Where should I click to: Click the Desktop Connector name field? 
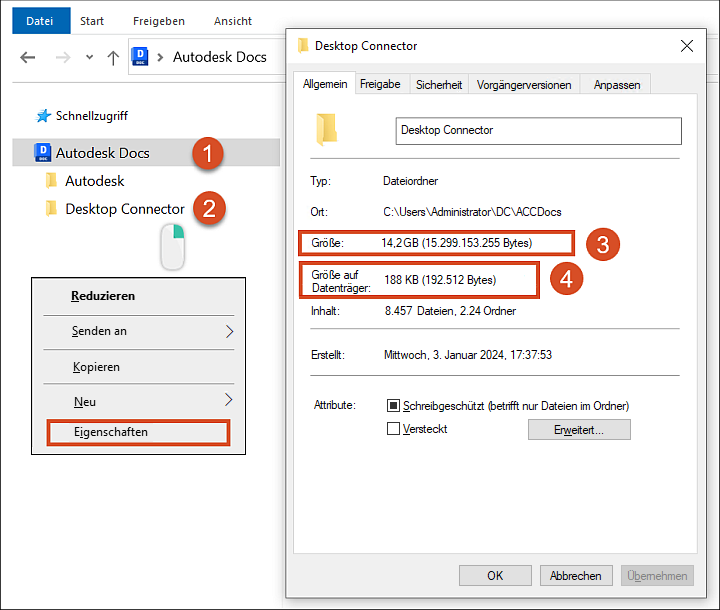click(539, 131)
